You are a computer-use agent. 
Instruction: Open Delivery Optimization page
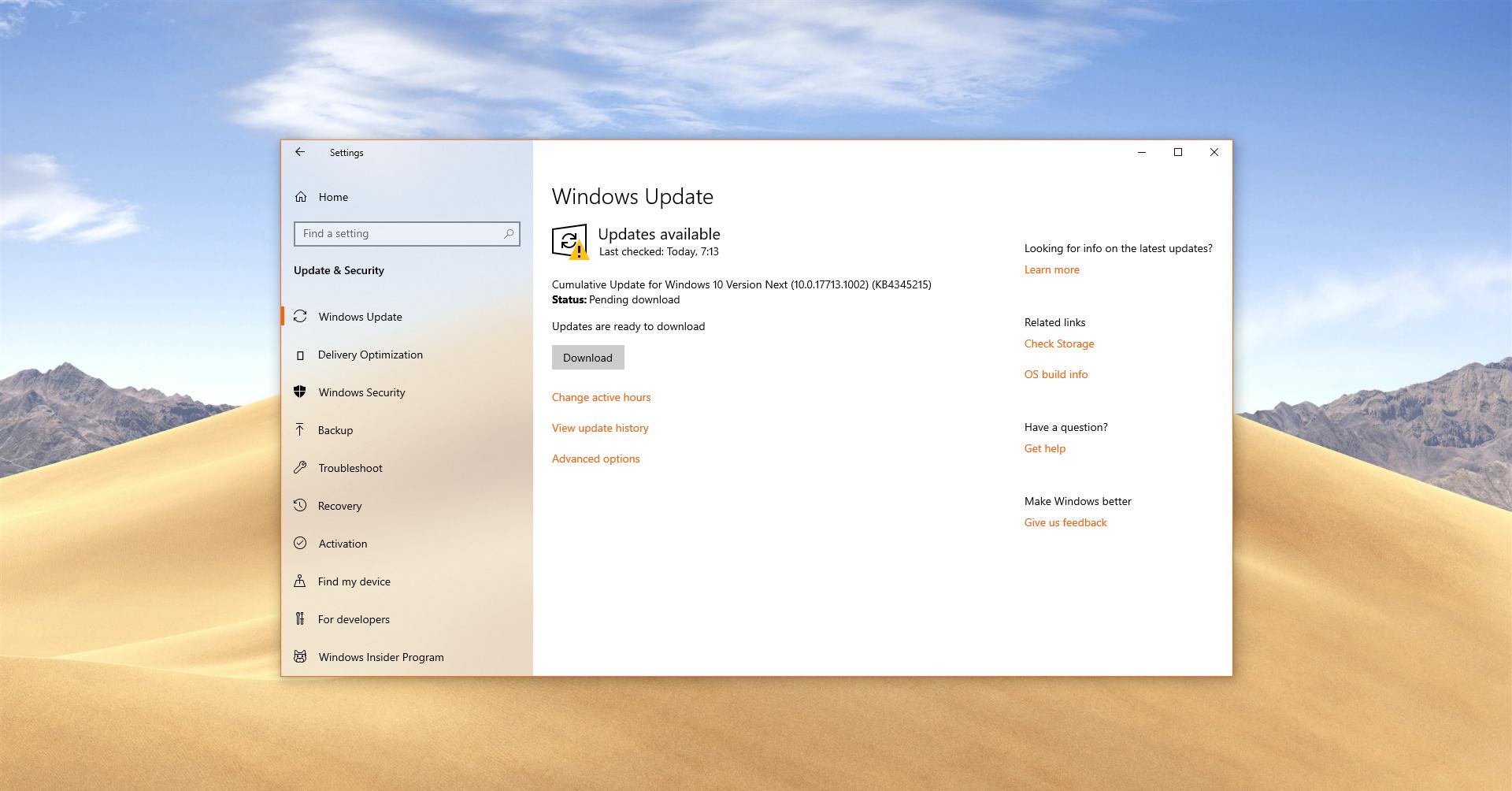[407, 355]
